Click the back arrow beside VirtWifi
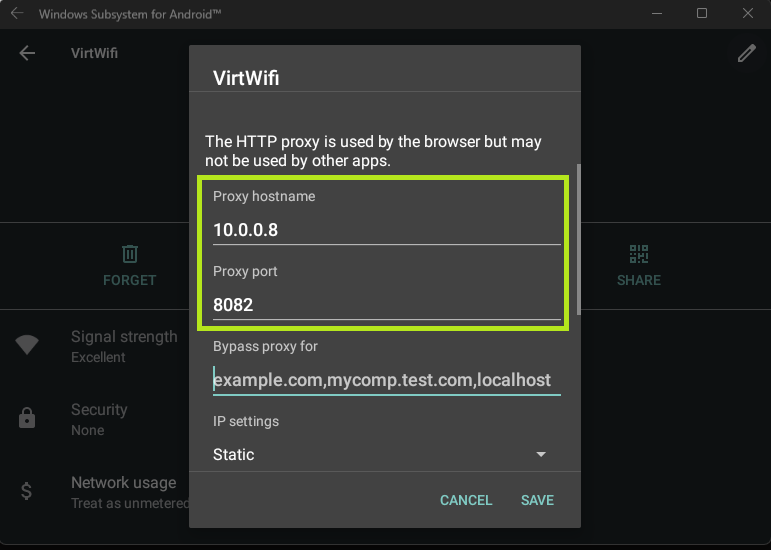The height and width of the screenshot is (550, 771). 27,53
